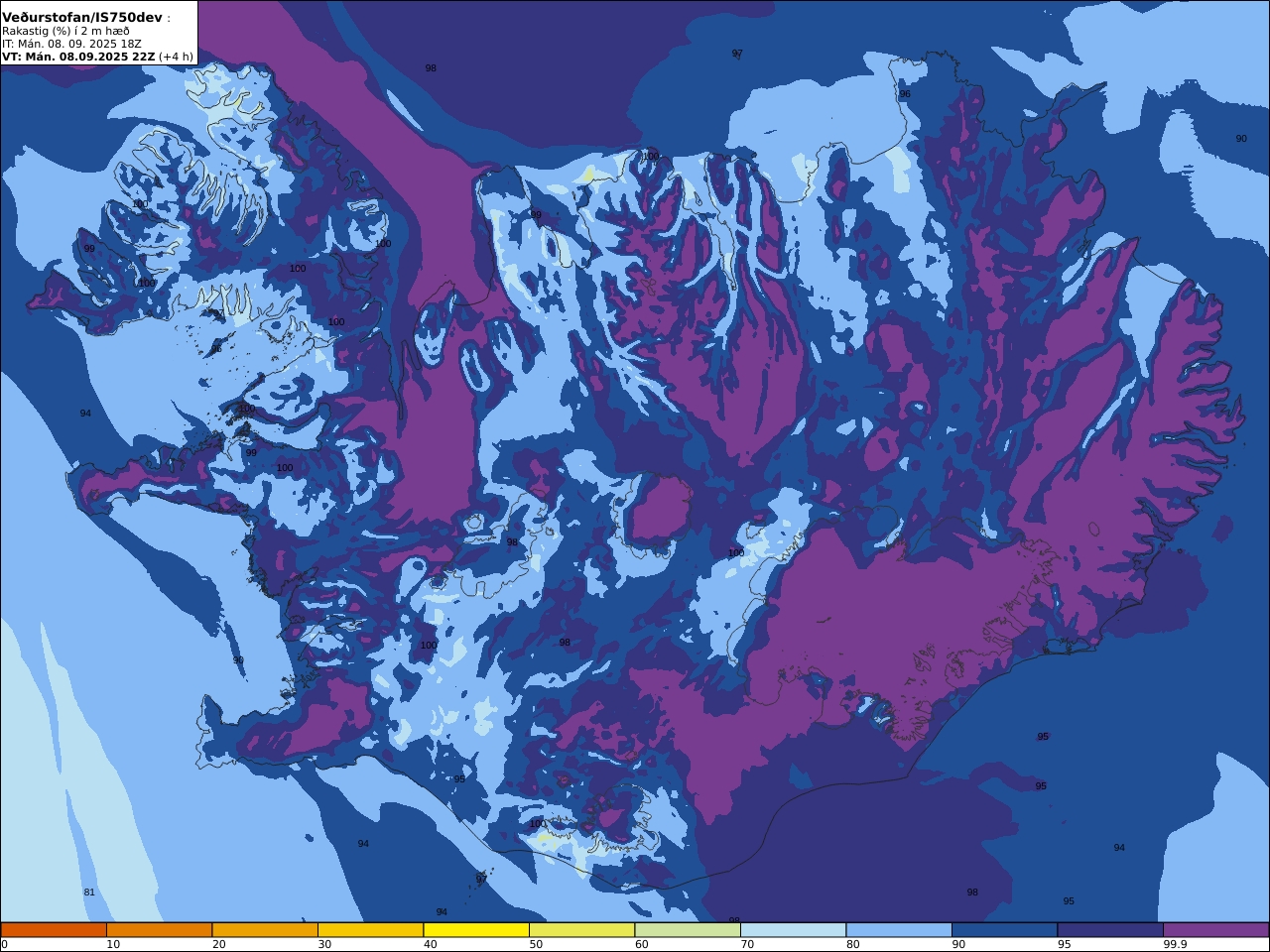Pick the yellow-green 50–60 legend swatch
Viewport: 1270px width, 952px height.
point(581,930)
